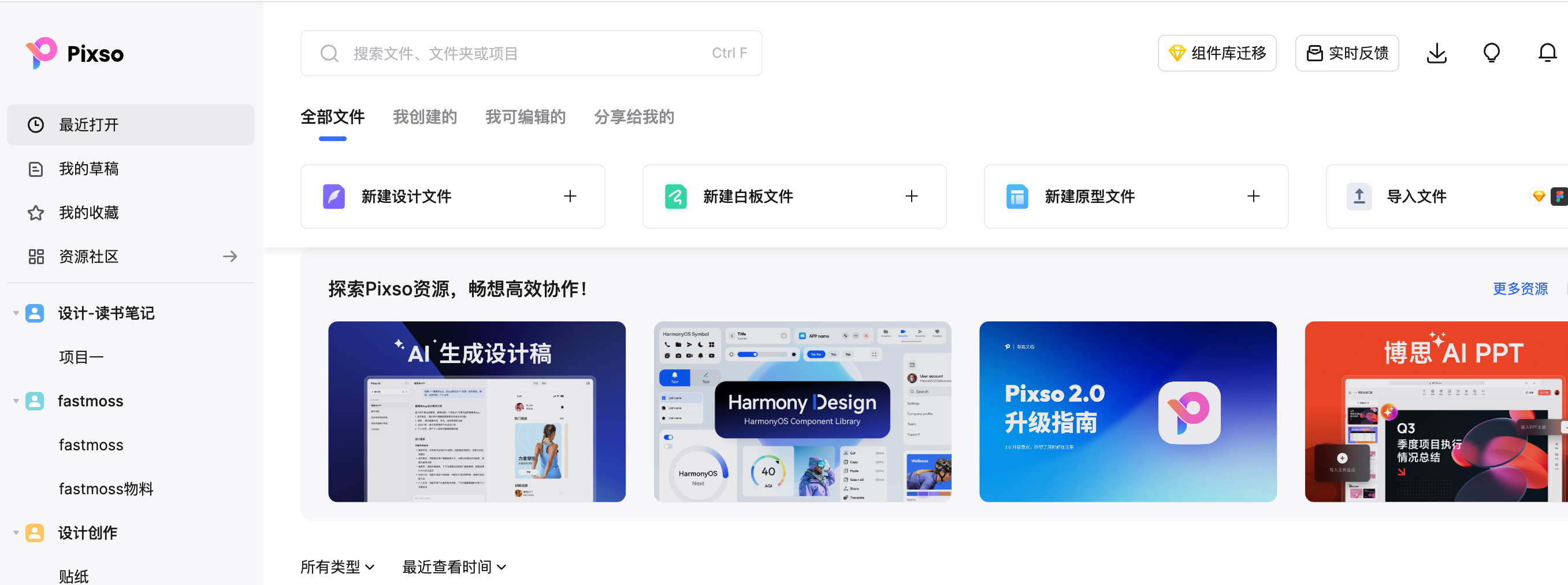
Task: Click the arrow next to 资源社区
Action: (x=230, y=256)
